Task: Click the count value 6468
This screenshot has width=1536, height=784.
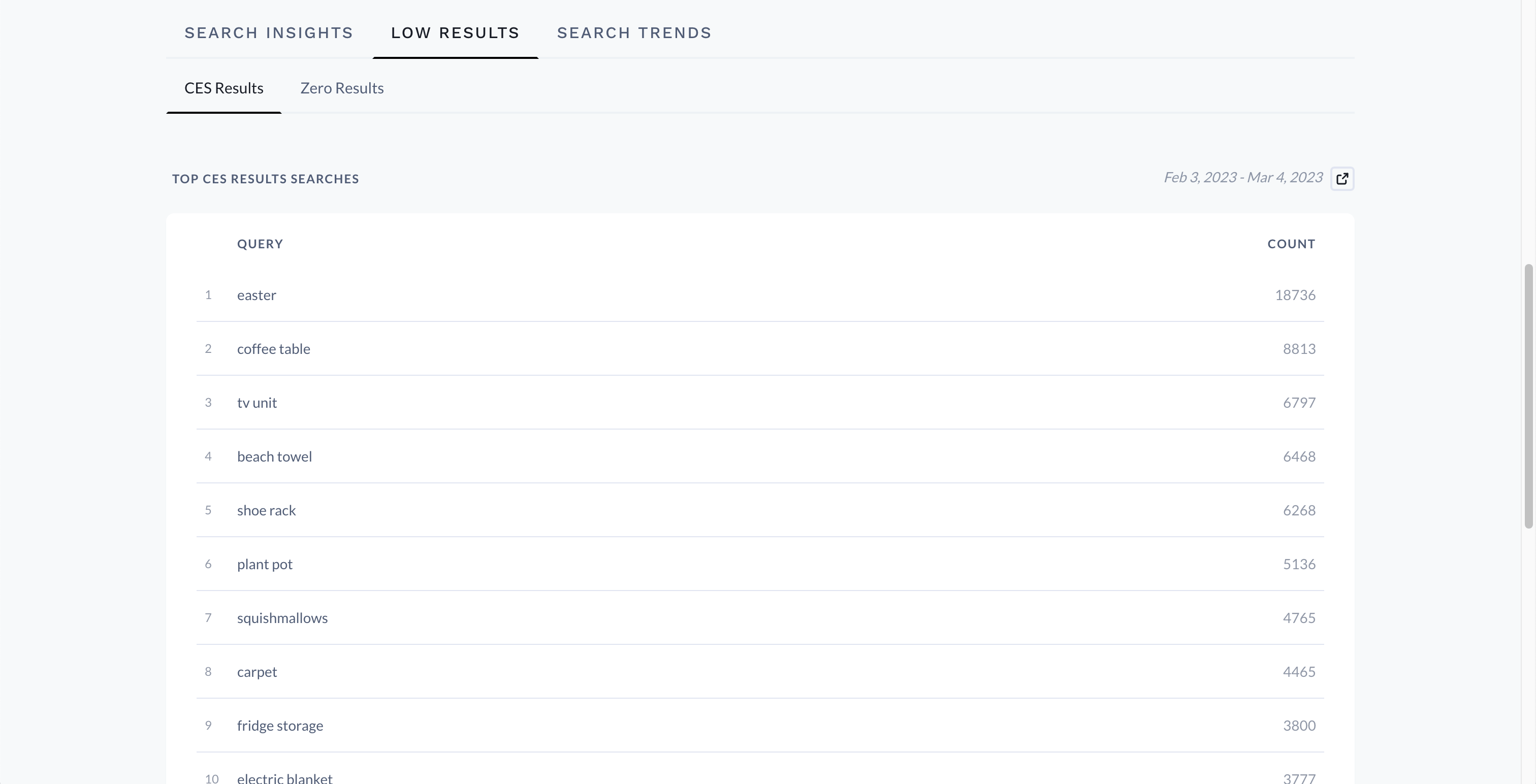Action: [x=1299, y=456]
